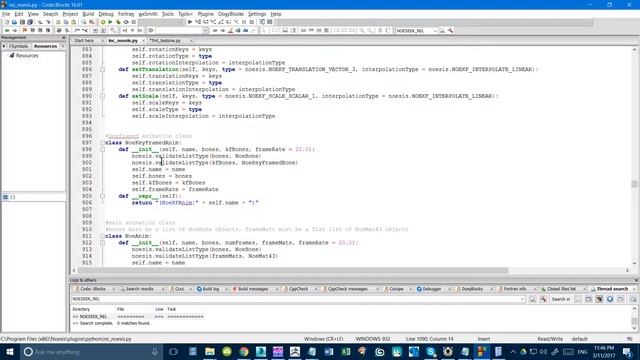Image resolution: width=640 pixels, height=360 pixels.
Task: Switch to the Build log tab
Action: [x=211, y=289]
